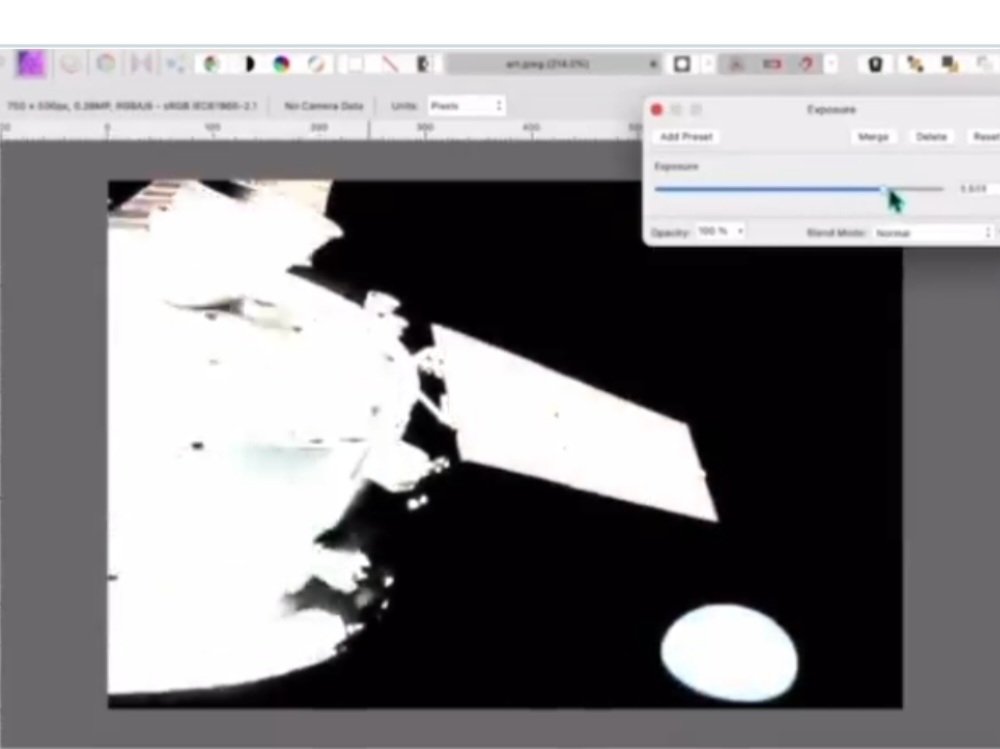The height and width of the screenshot is (749, 1000).
Task: Open the Develop persona icon
Action: (105, 64)
